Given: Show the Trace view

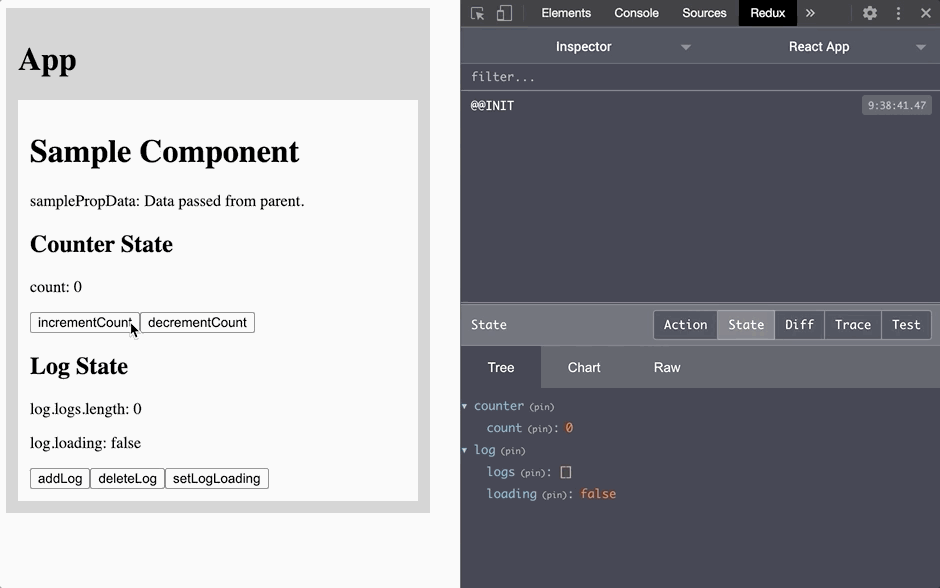Looking at the screenshot, I should 852,325.
